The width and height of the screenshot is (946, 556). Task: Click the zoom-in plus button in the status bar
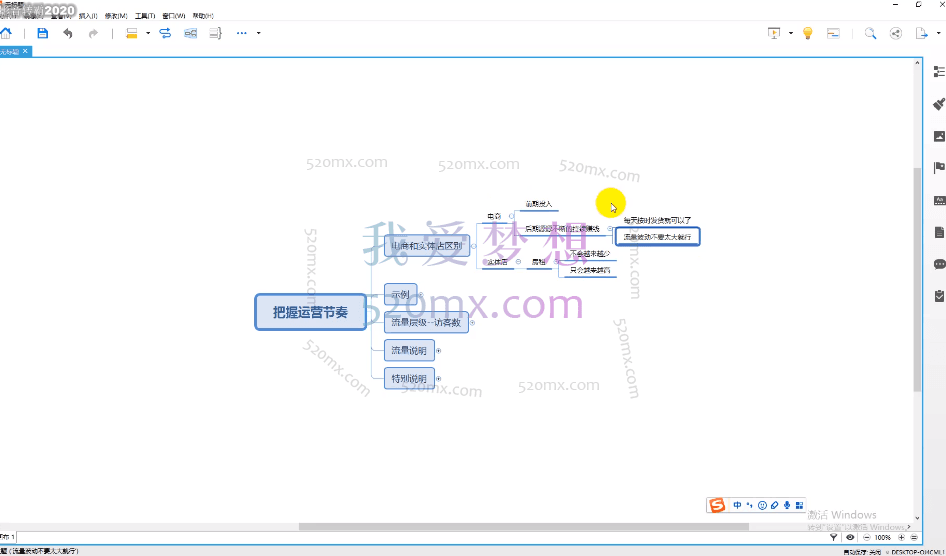pyautogui.click(x=901, y=537)
